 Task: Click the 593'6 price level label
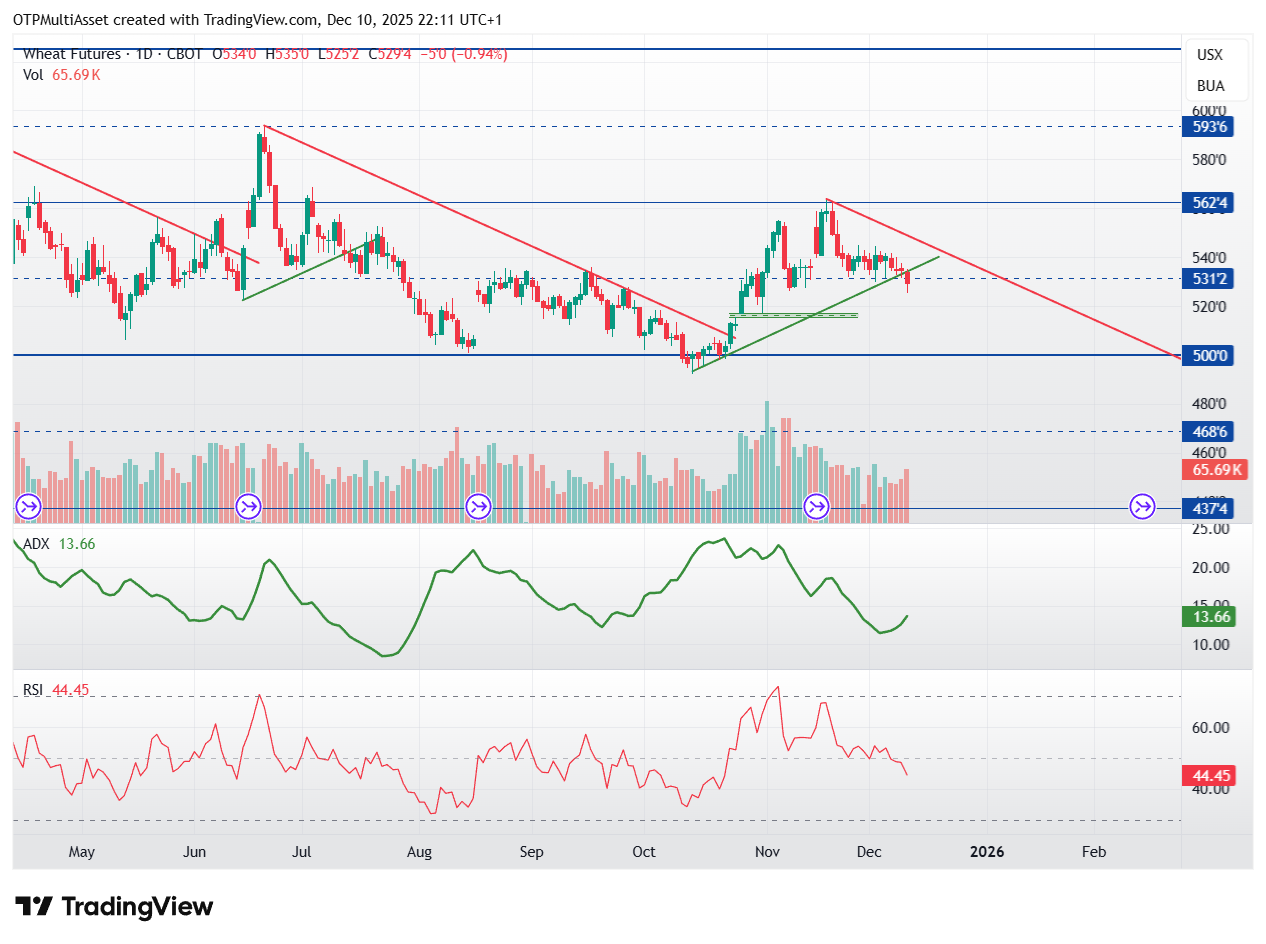pos(1208,127)
